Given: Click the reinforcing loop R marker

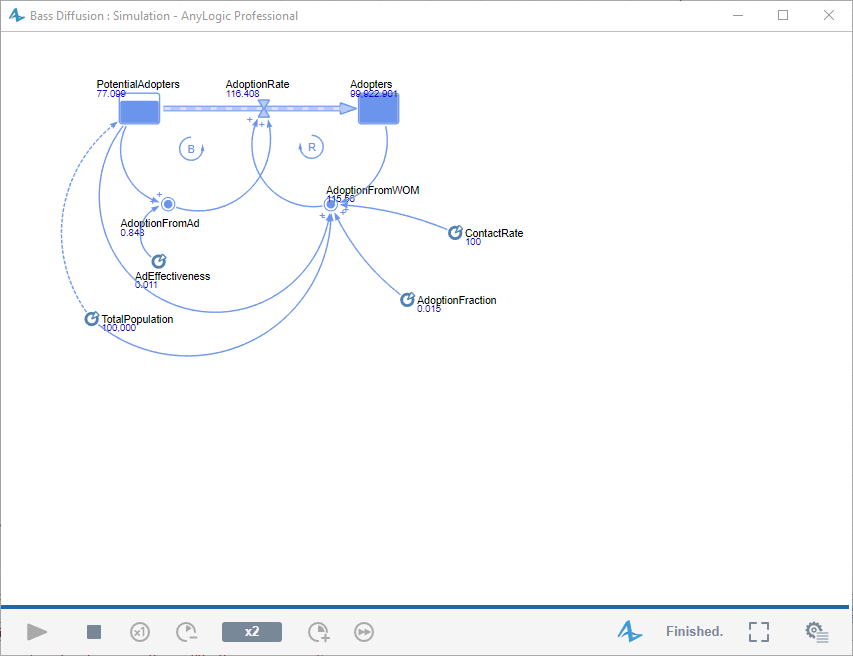Looking at the screenshot, I should click(311, 146).
